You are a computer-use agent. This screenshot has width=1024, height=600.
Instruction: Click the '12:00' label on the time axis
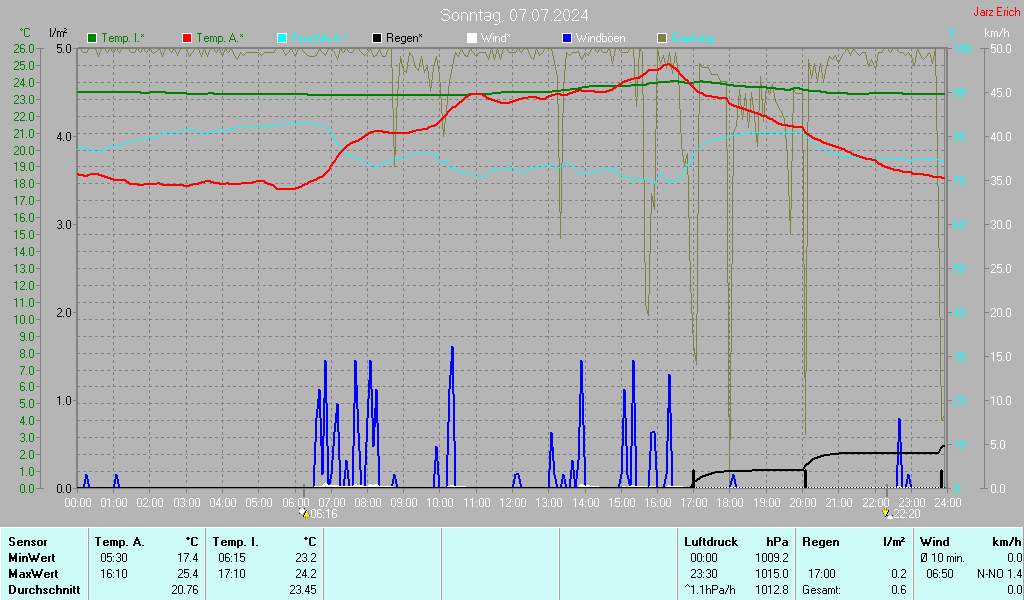(x=513, y=503)
